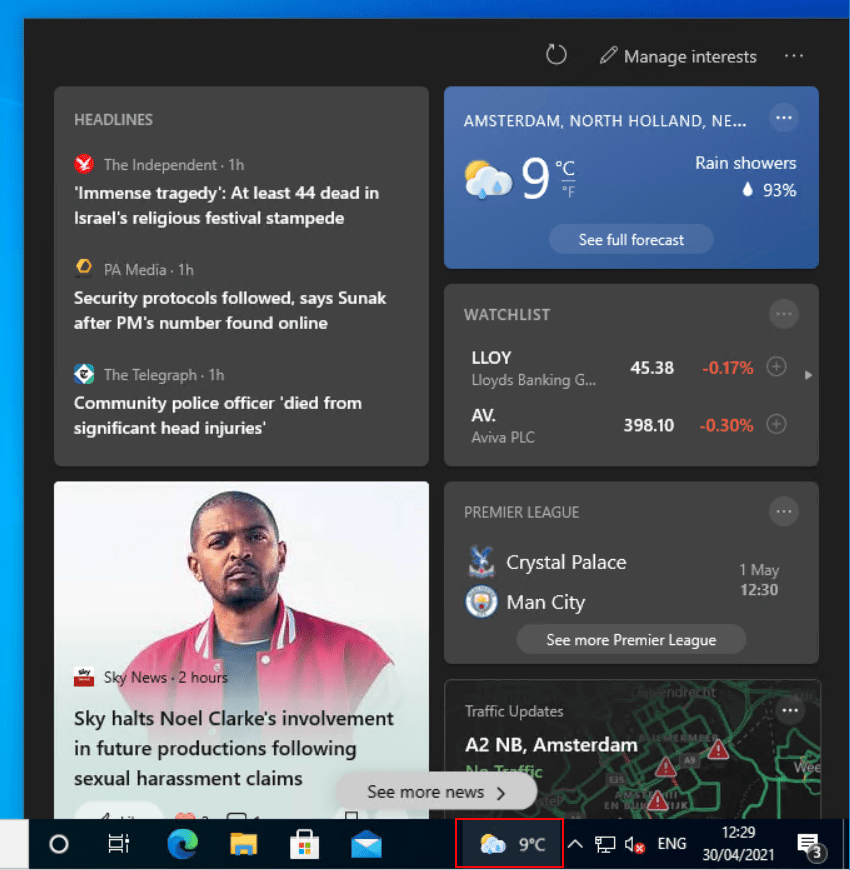Screen dimensions: 850x870
Task: Open the Mail app from the taskbar
Action: [x=366, y=844]
